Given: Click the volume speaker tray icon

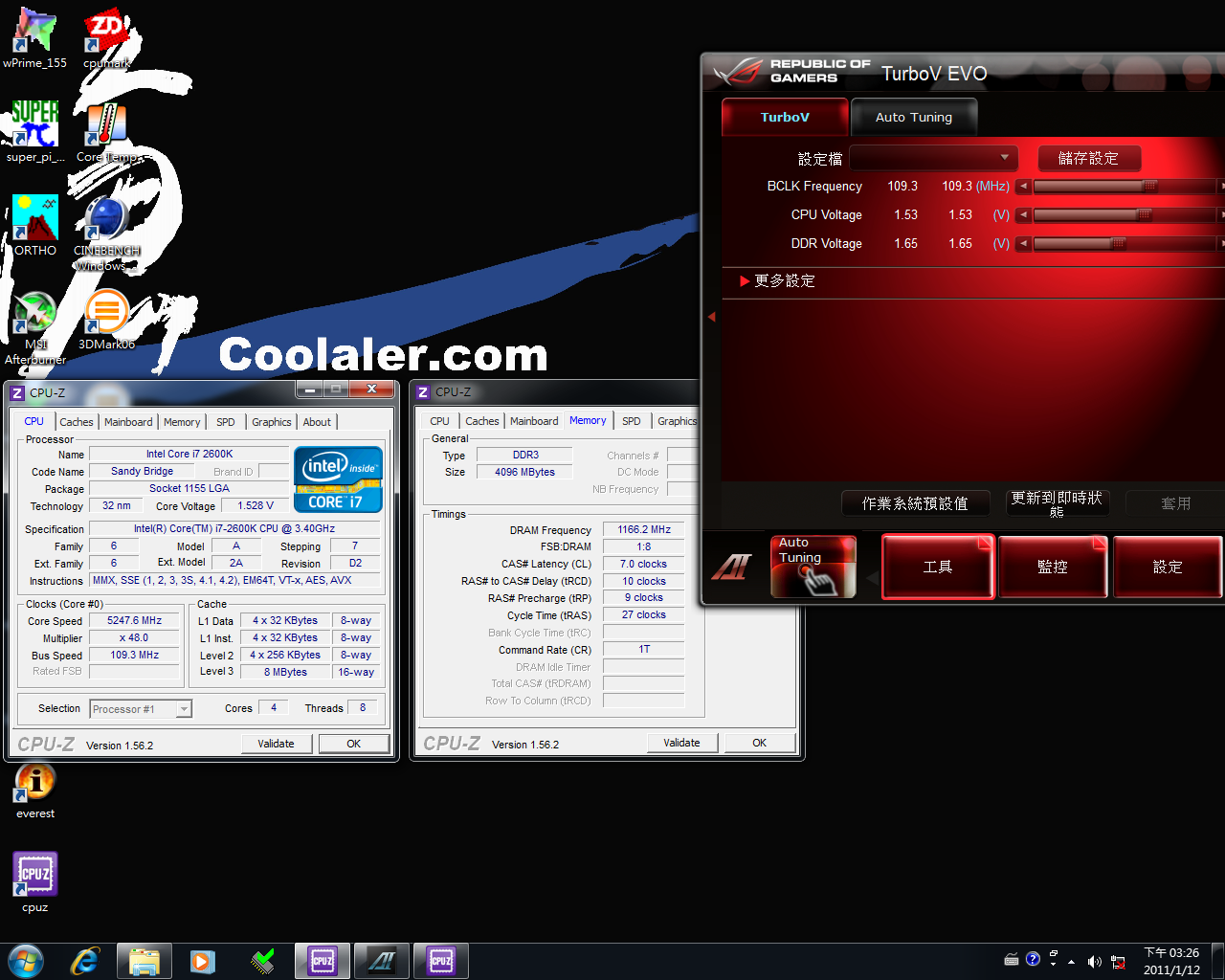Looking at the screenshot, I should (1095, 961).
